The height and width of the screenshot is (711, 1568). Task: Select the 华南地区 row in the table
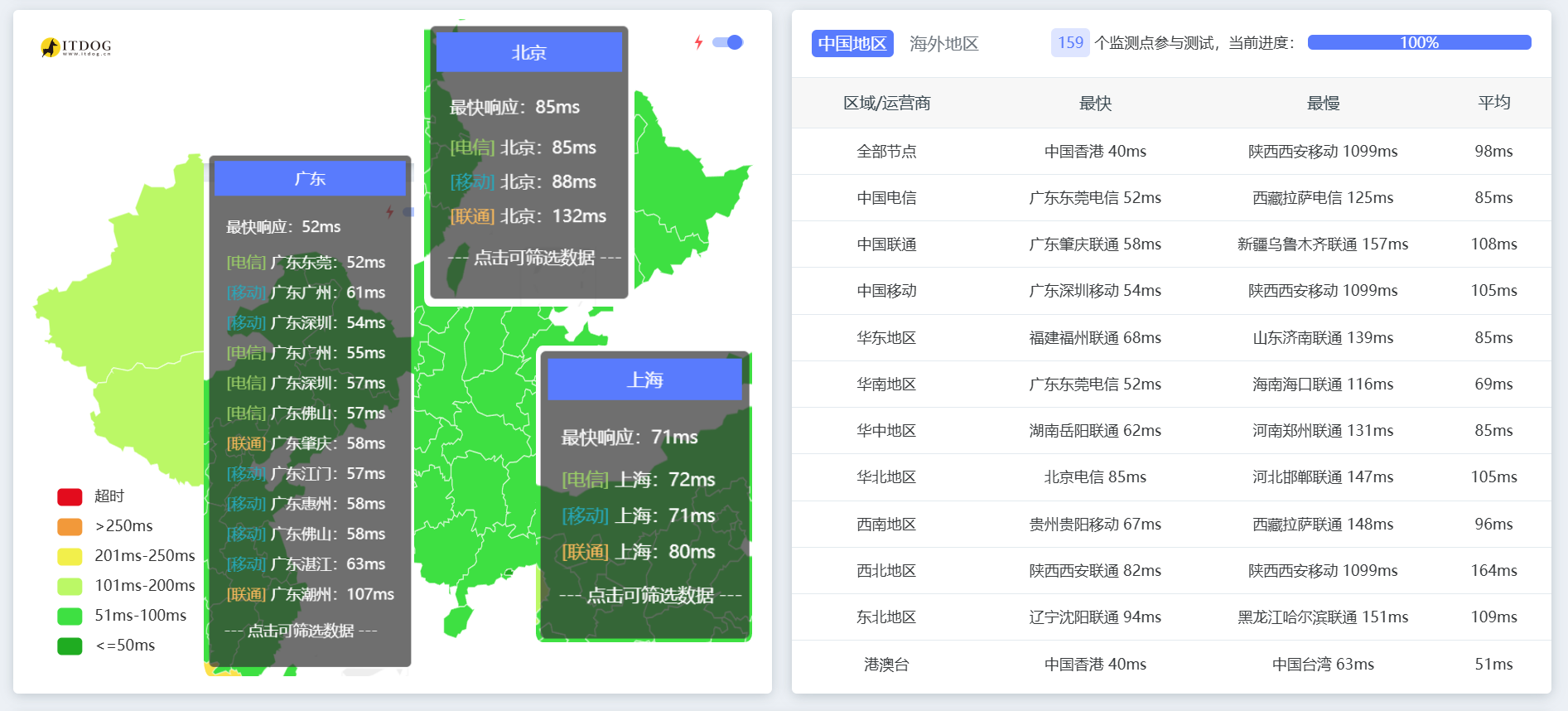(886, 385)
